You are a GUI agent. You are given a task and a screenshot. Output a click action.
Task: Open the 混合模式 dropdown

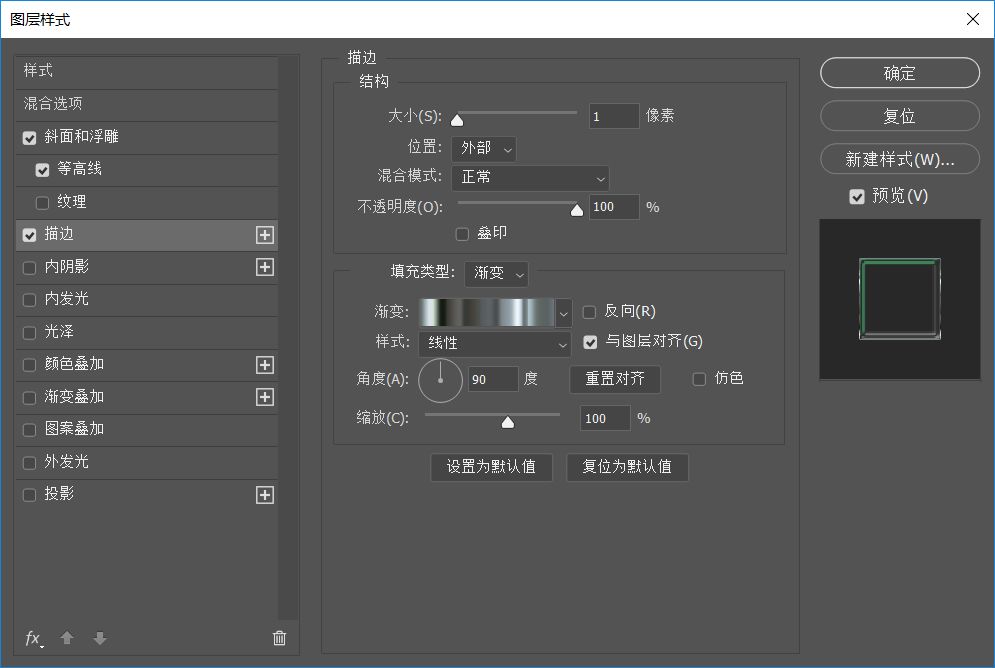pyautogui.click(x=530, y=178)
